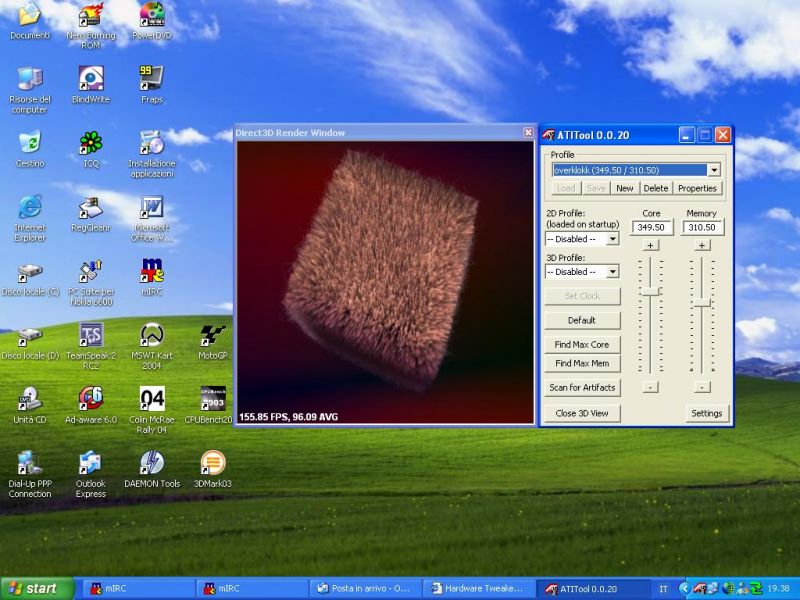Viewport: 800px width, 600px height.
Task: Click the Core clock value field
Action: pyautogui.click(x=652, y=228)
